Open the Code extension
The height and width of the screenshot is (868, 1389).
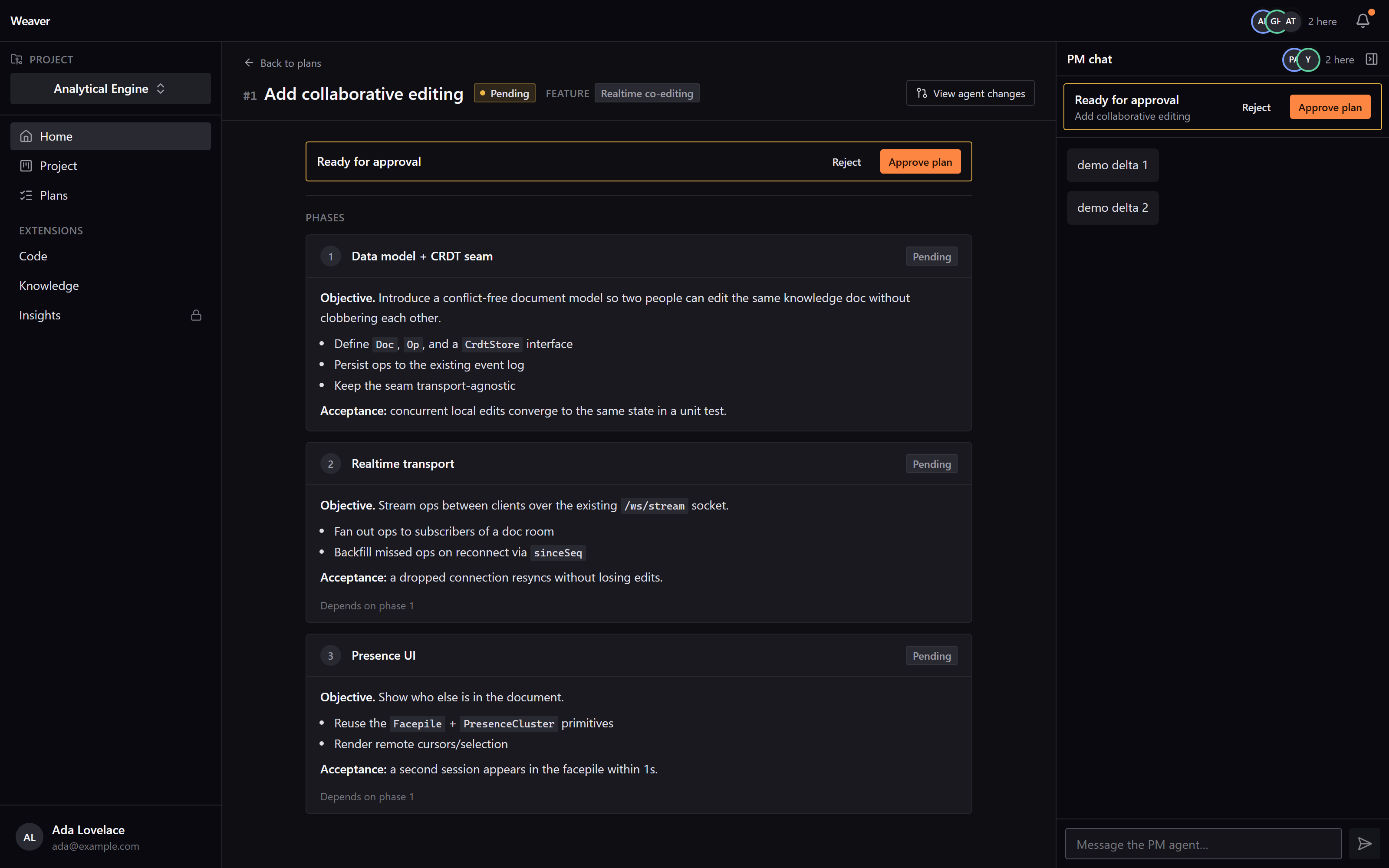coord(110,256)
